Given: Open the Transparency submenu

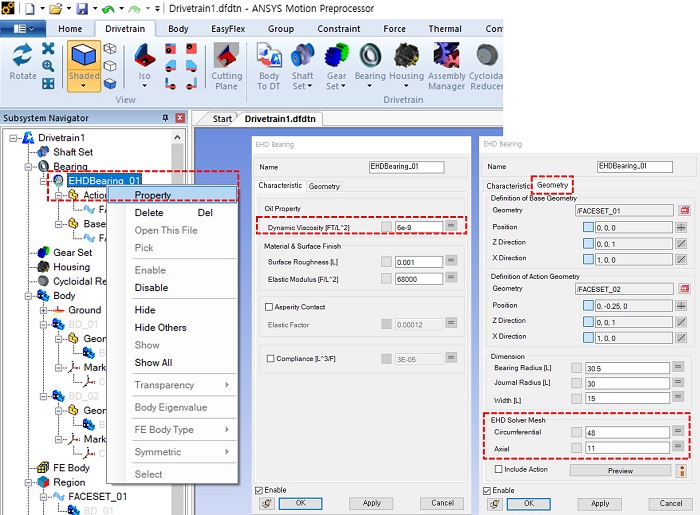Looking at the screenshot, I should pos(184,385).
